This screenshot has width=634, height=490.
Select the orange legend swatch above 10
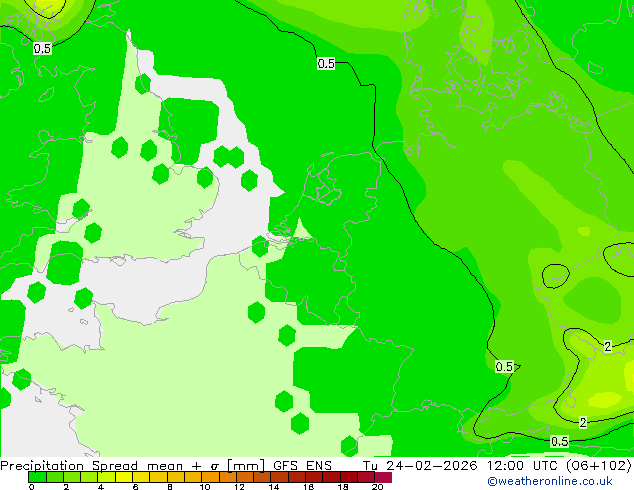[x=210, y=477]
